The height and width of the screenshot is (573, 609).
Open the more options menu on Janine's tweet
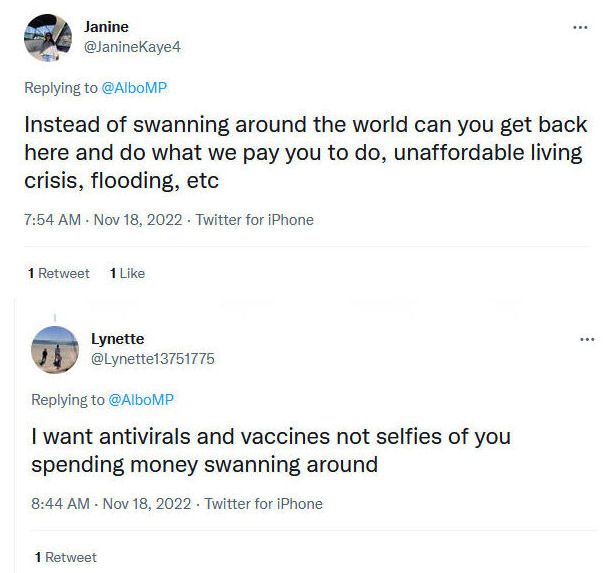click(580, 27)
